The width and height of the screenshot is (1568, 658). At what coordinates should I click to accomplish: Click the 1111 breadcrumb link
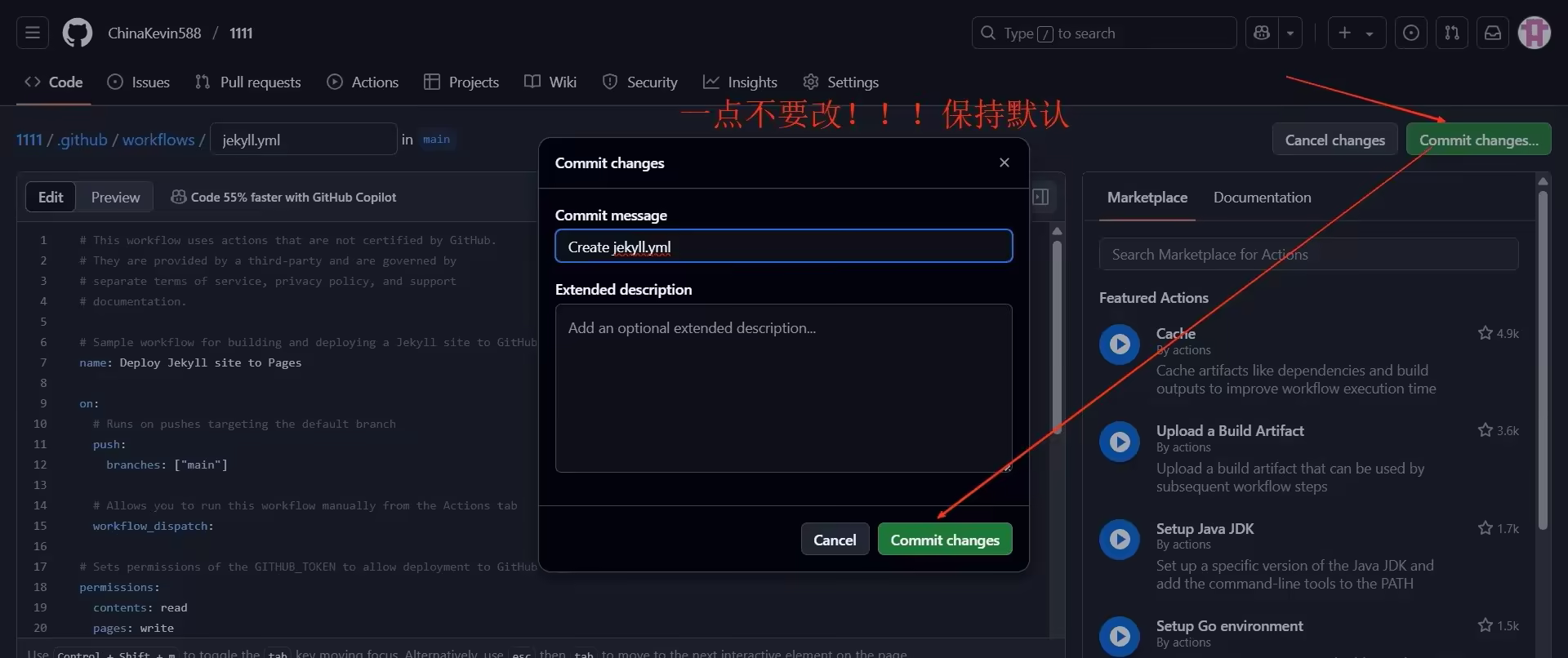pyautogui.click(x=29, y=140)
